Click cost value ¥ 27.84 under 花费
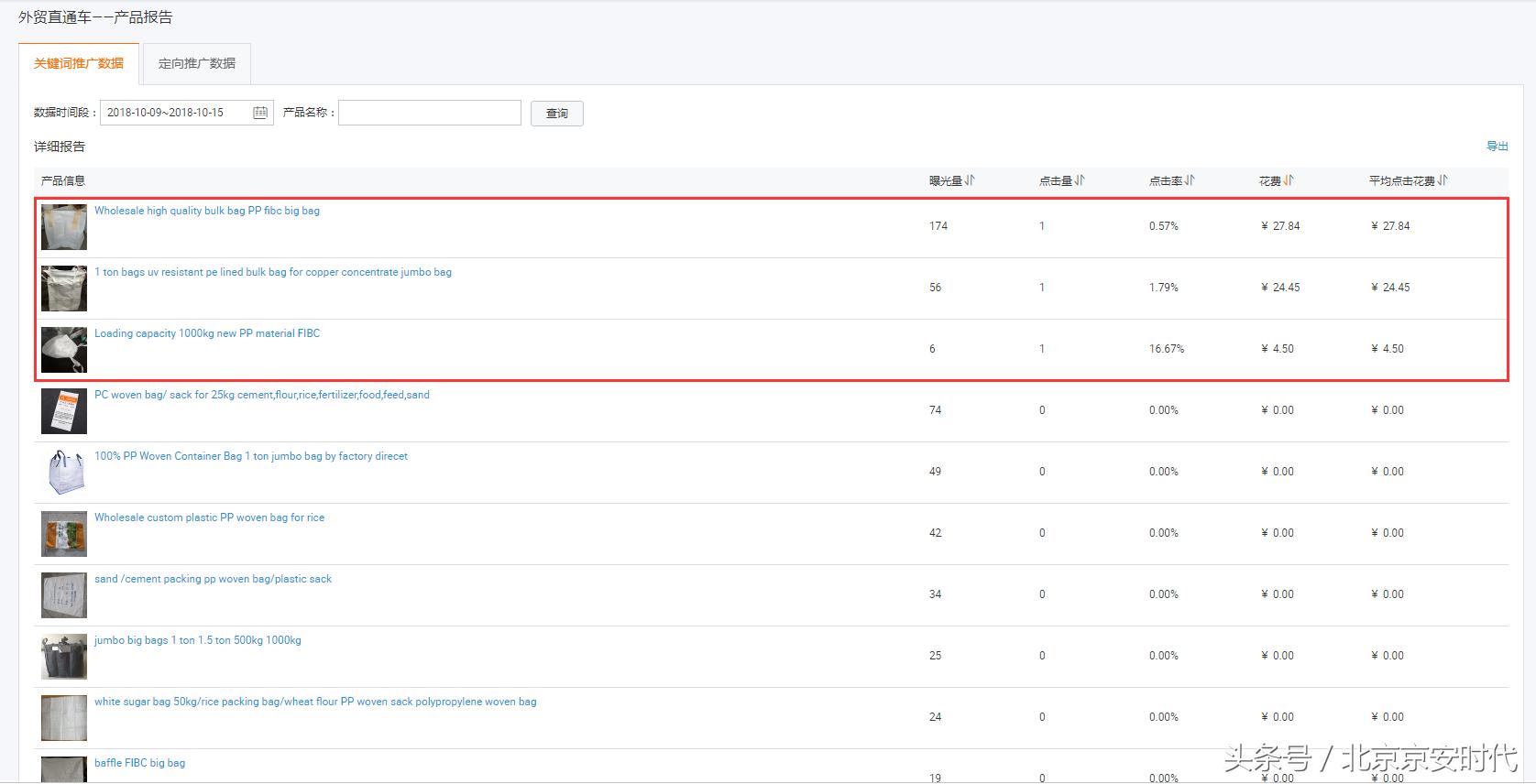The width and height of the screenshot is (1536, 784). click(x=1280, y=226)
